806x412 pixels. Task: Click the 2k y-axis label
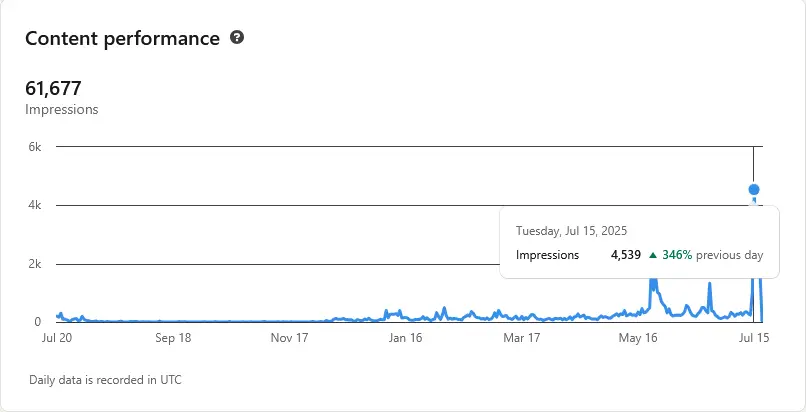pos(34,264)
